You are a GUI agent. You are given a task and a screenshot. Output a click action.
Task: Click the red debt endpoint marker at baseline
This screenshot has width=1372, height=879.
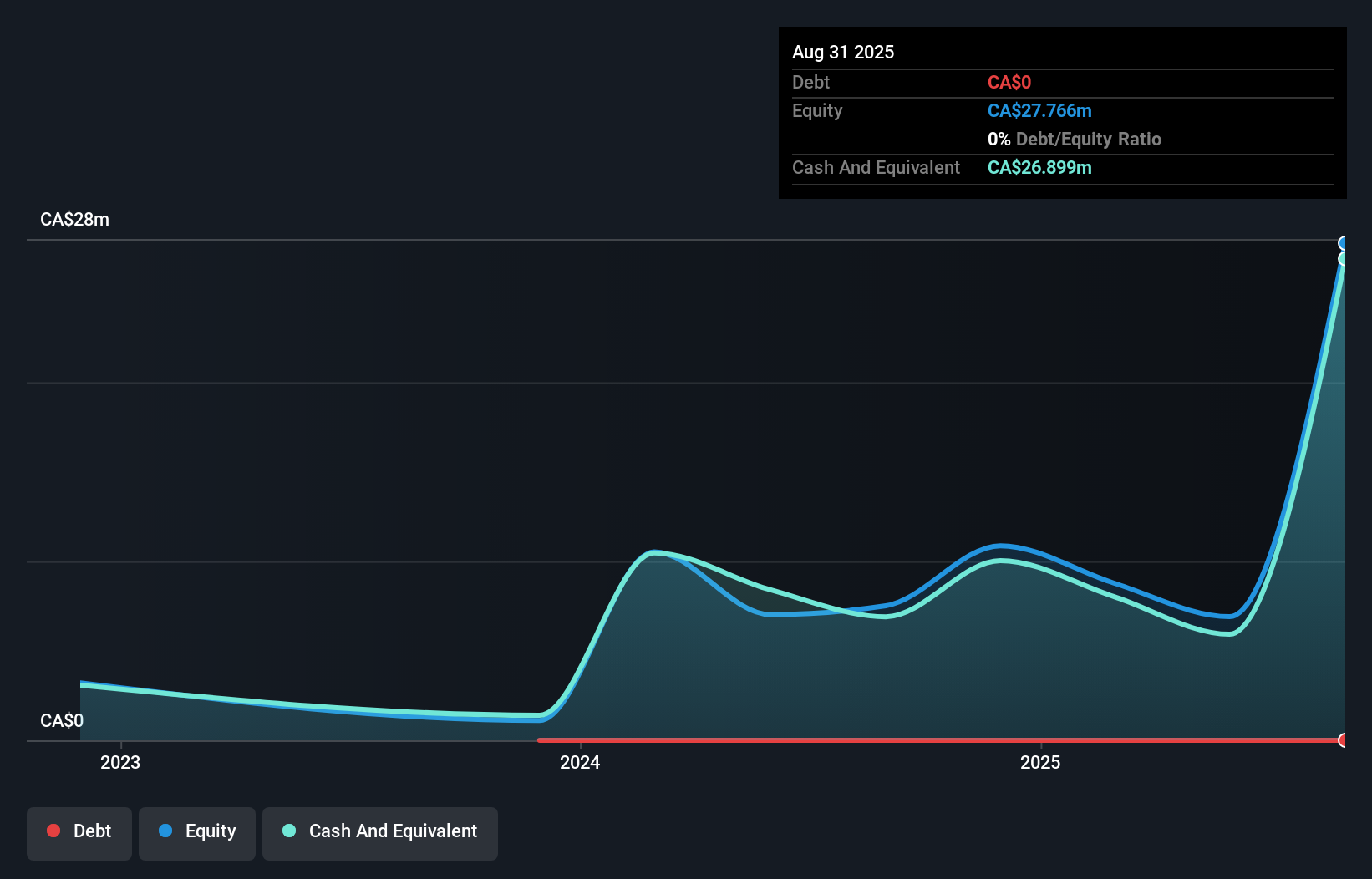pos(1344,739)
